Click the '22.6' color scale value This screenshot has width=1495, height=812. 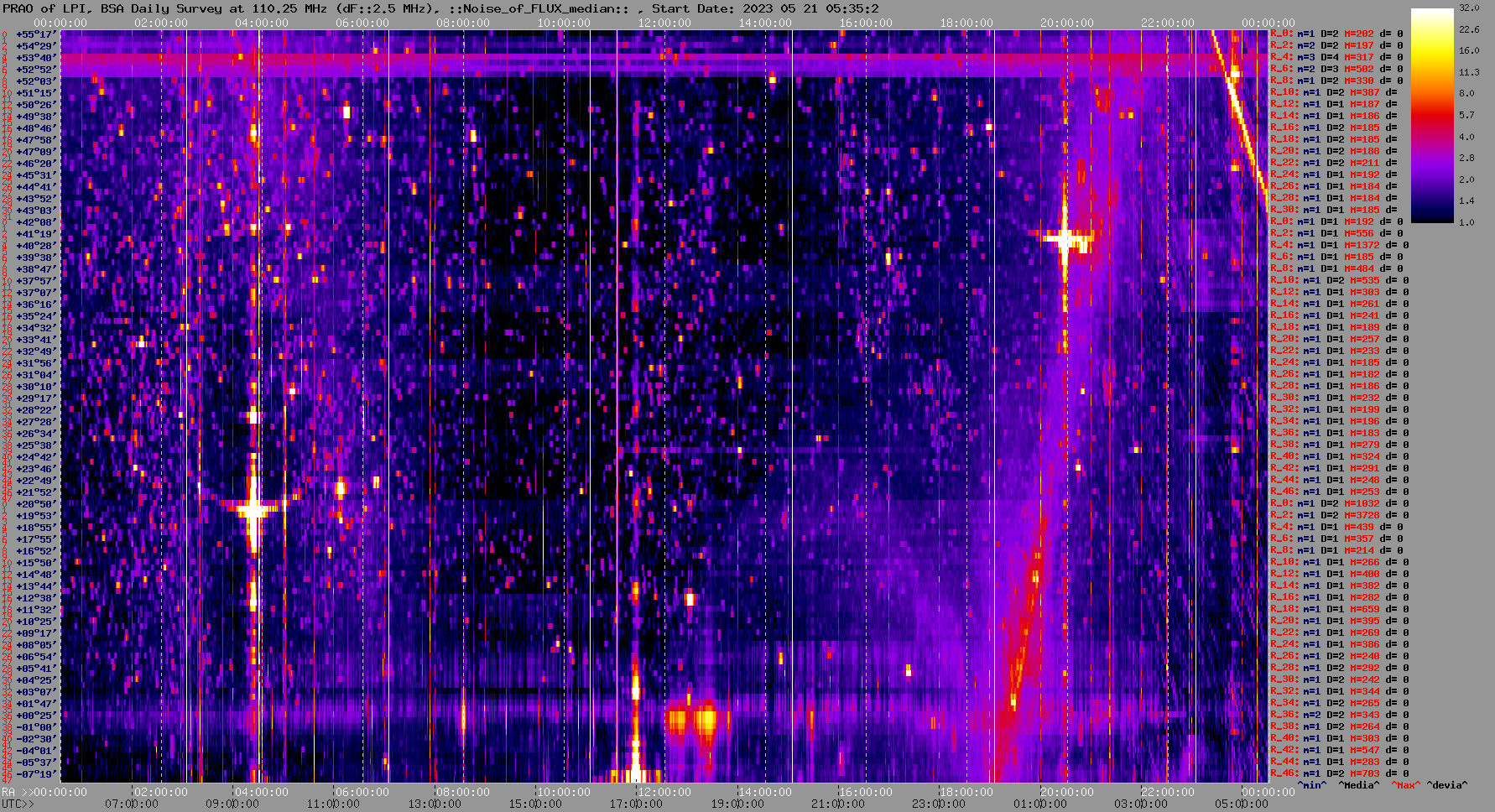coord(1469,29)
